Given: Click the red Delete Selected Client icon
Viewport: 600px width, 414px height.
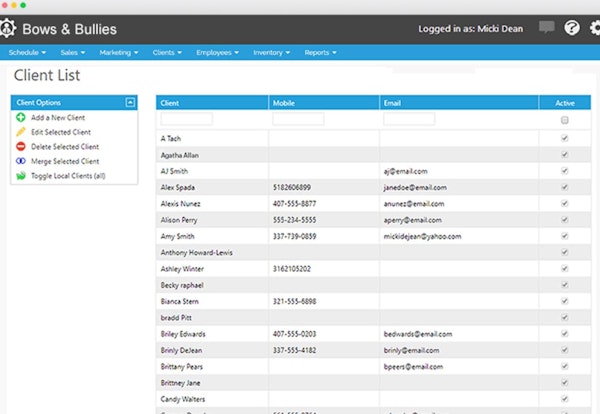Looking at the screenshot, I should coord(21,147).
